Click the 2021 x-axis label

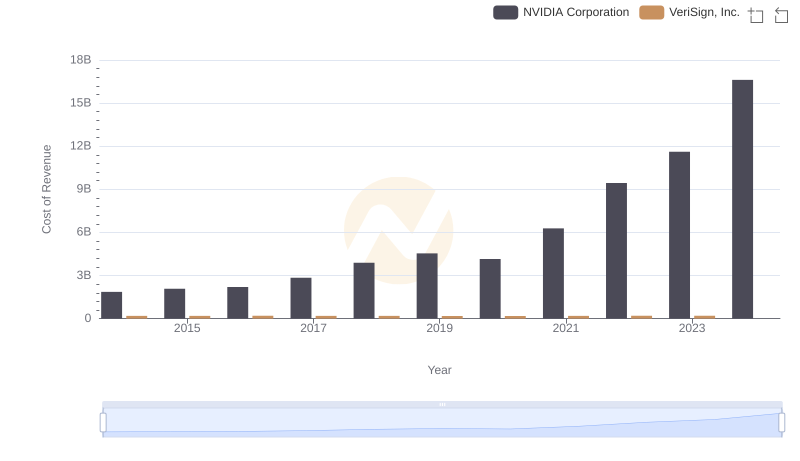(566, 328)
